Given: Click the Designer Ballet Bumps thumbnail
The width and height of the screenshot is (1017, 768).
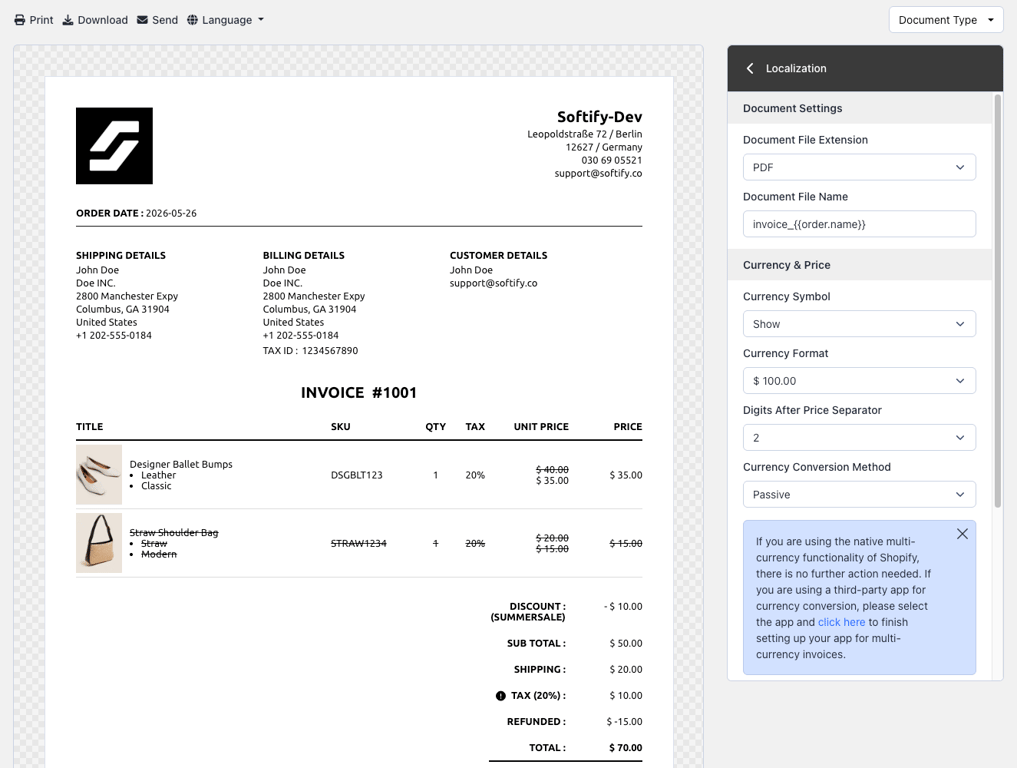Looking at the screenshot, I should coord(99,475).
